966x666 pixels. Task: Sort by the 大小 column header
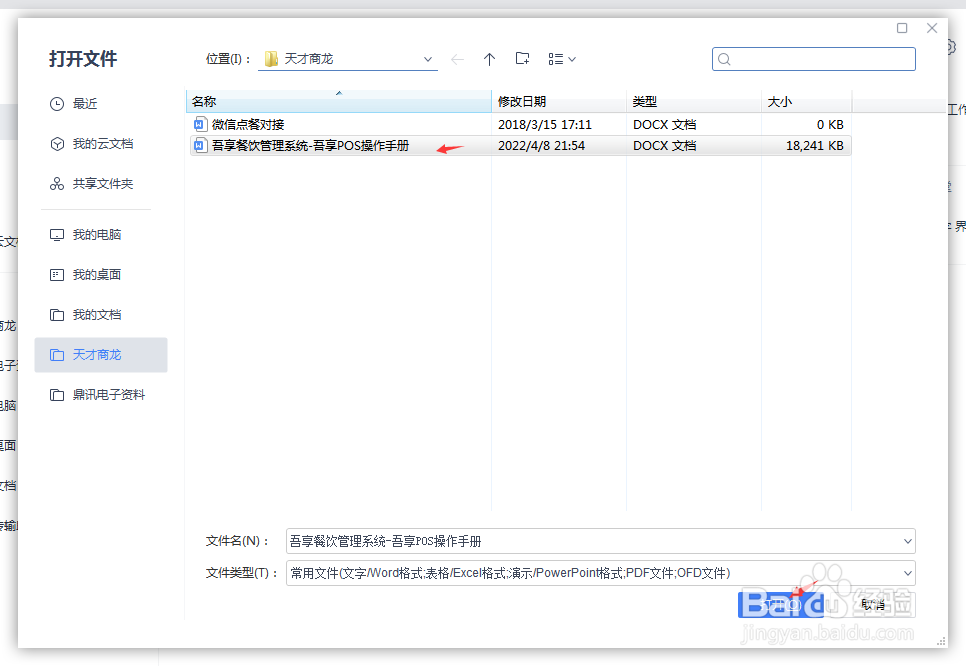(x=806, y=102)
